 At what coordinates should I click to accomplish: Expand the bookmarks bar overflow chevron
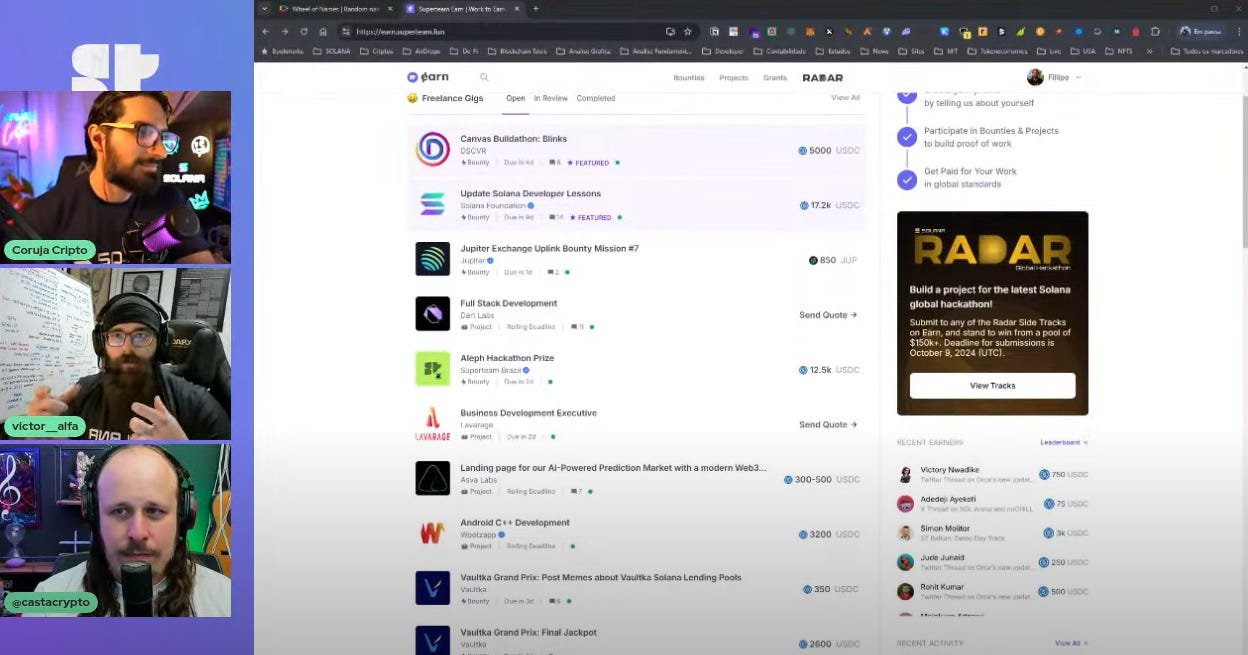[1149, 50]
